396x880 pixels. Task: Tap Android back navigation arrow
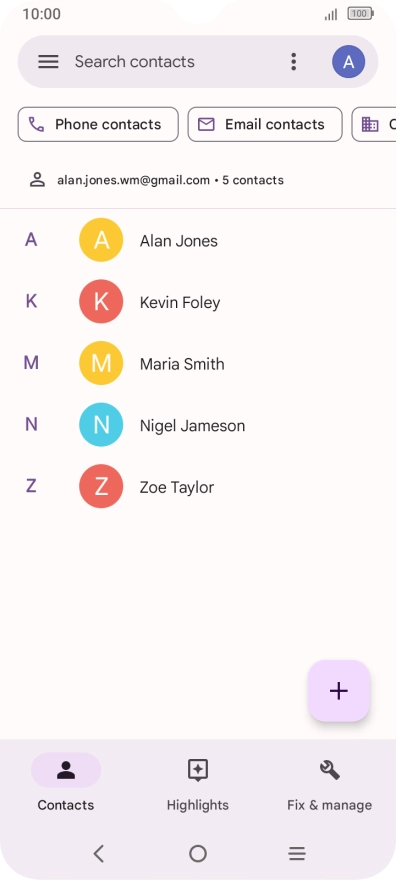tap(99, 854)
